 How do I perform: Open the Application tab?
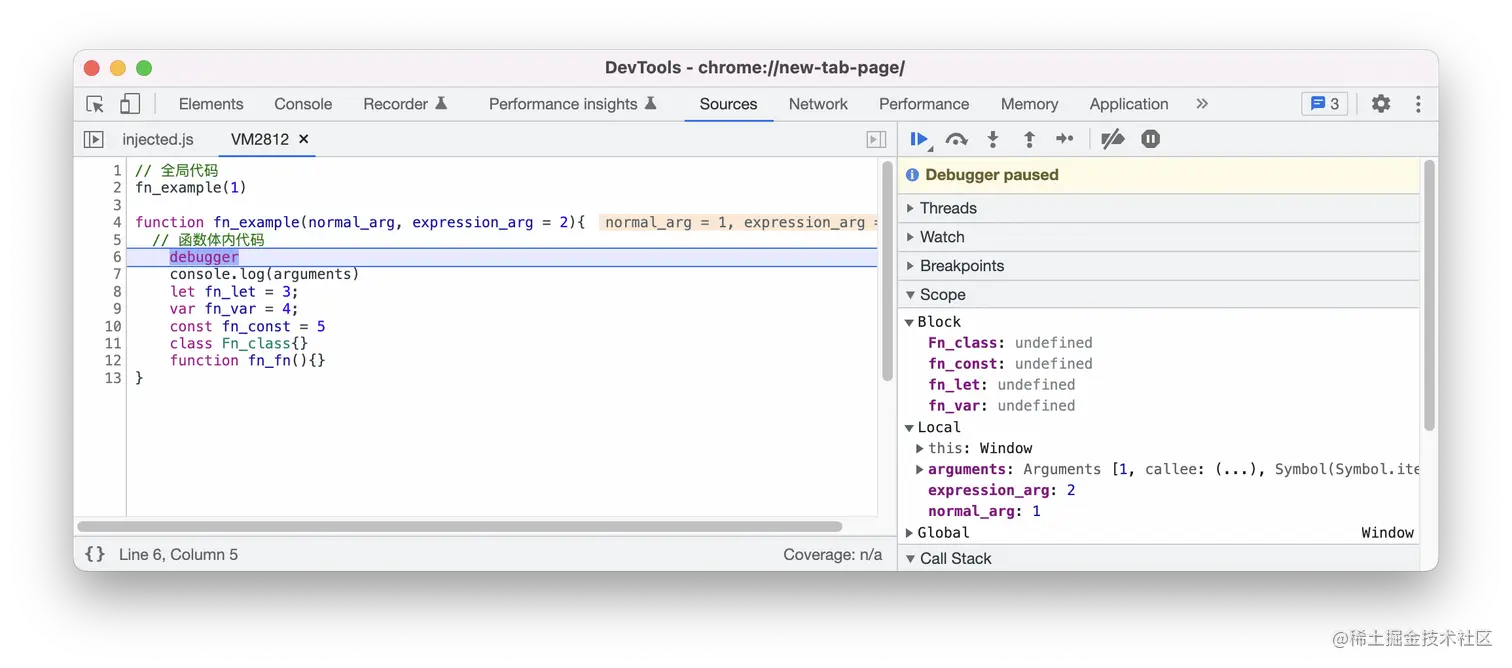(1129, 104)
